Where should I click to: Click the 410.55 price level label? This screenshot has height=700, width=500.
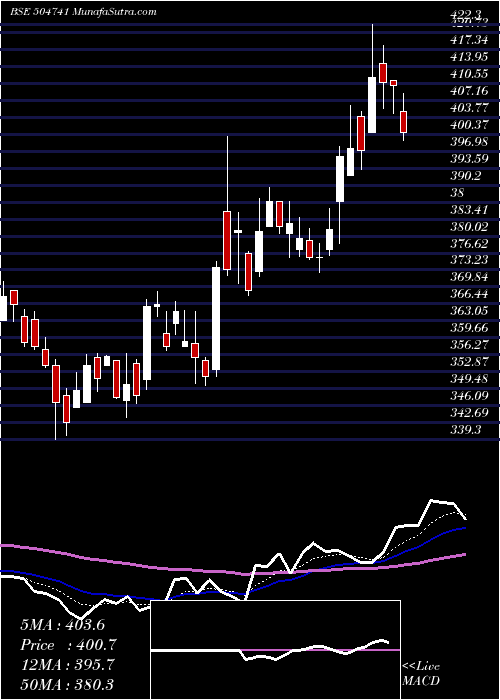click(x=469, y=75)
